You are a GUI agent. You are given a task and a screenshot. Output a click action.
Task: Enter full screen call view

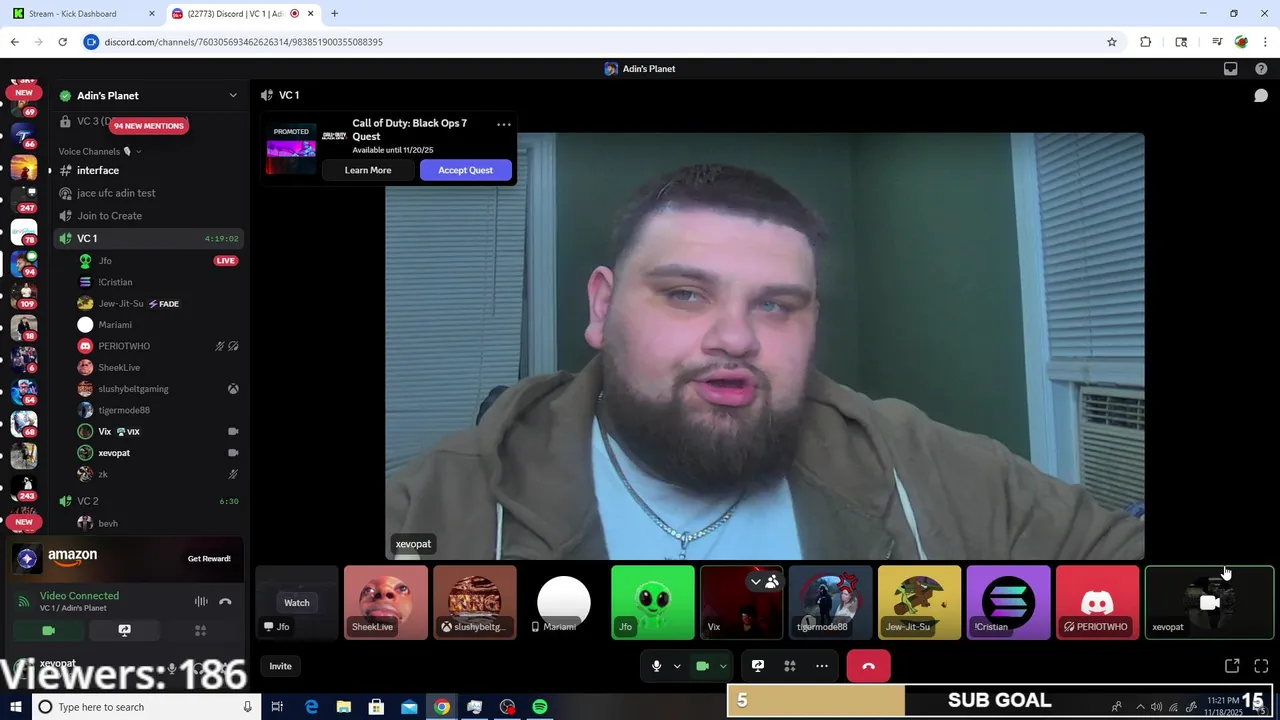(x=1261, y=666)
